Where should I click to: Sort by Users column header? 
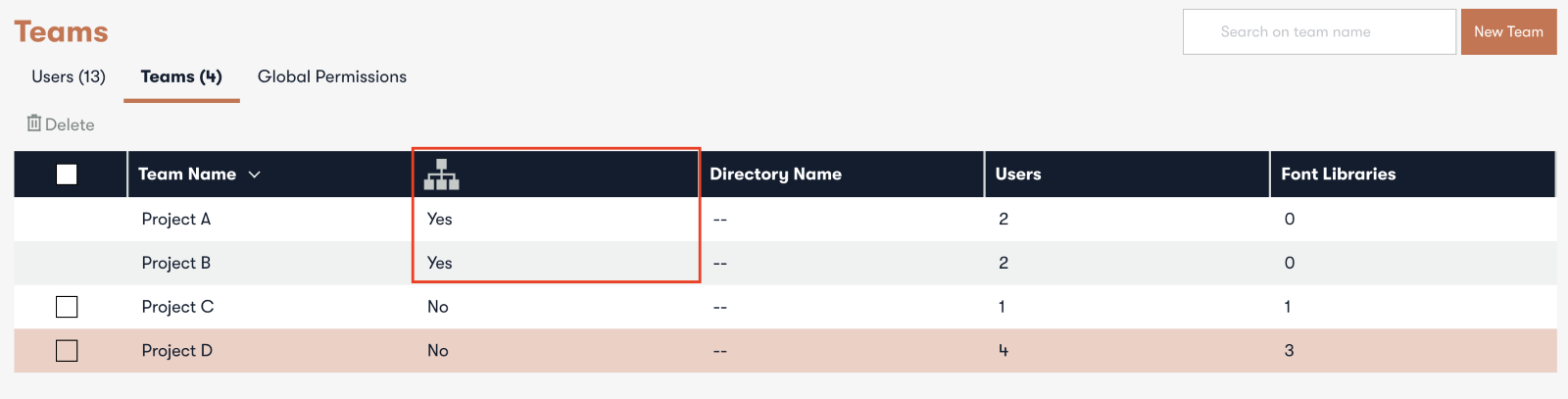click(1018, 175)
